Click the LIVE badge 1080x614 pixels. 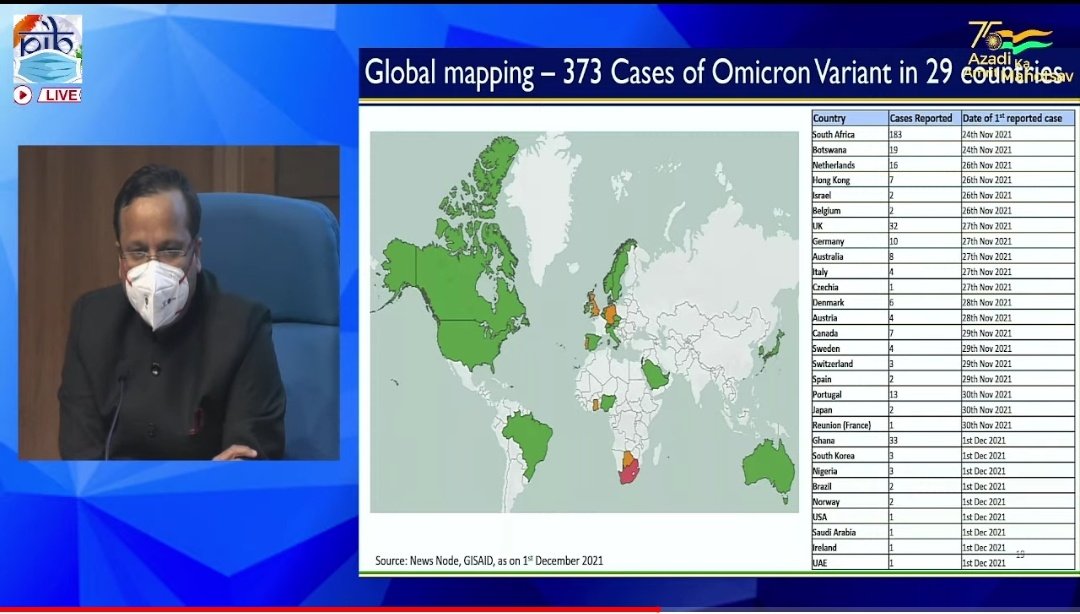[59, 95]
